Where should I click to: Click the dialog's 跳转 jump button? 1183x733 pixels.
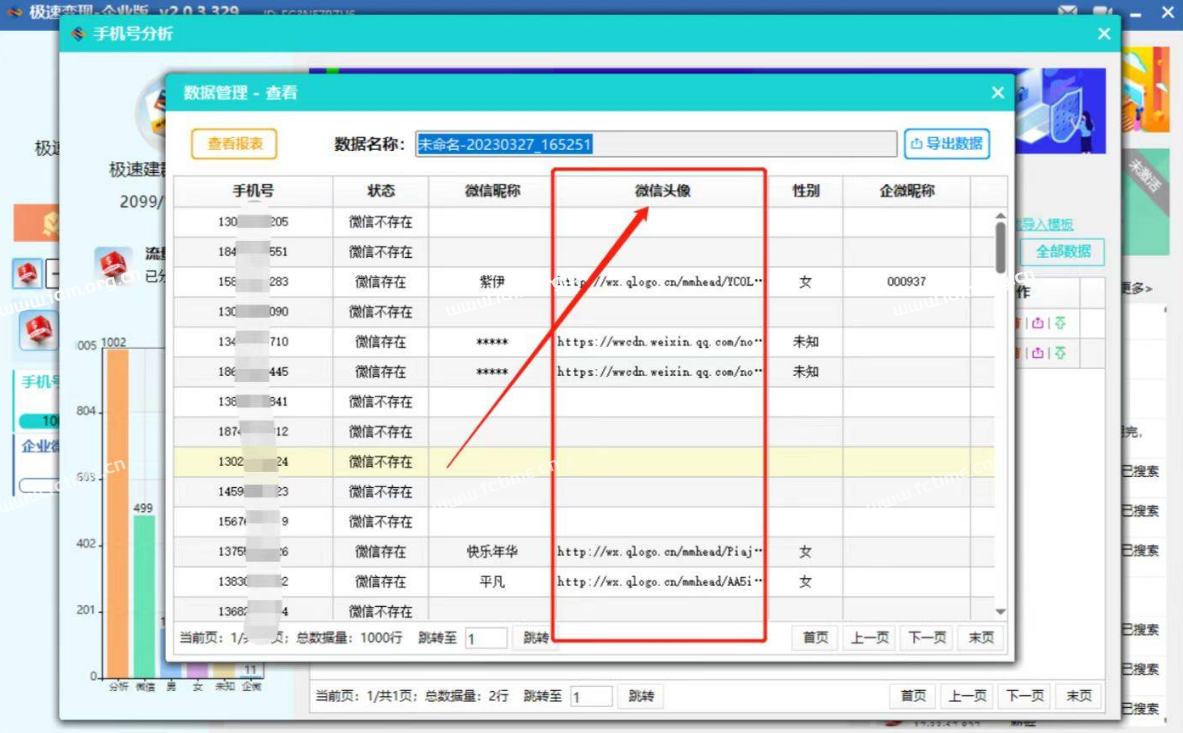[x=535, y=638]
